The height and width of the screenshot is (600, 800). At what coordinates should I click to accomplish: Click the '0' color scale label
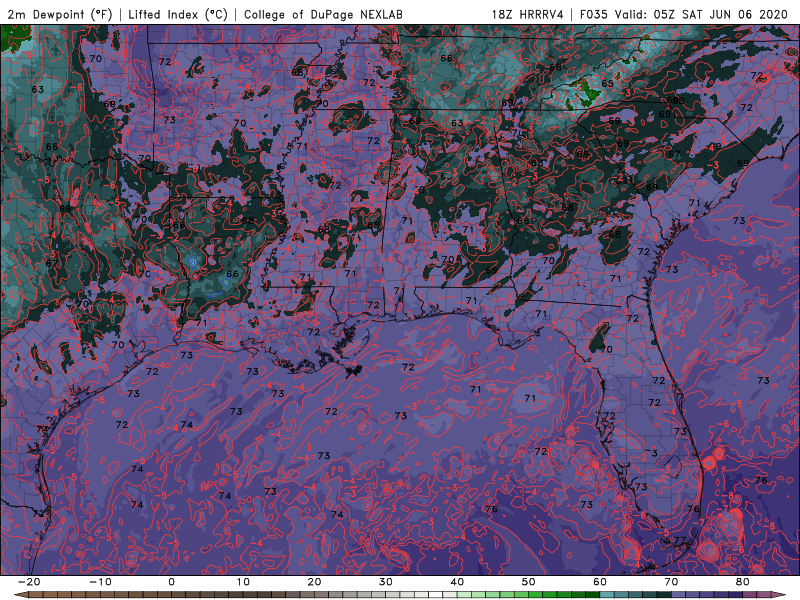point(171,582)
